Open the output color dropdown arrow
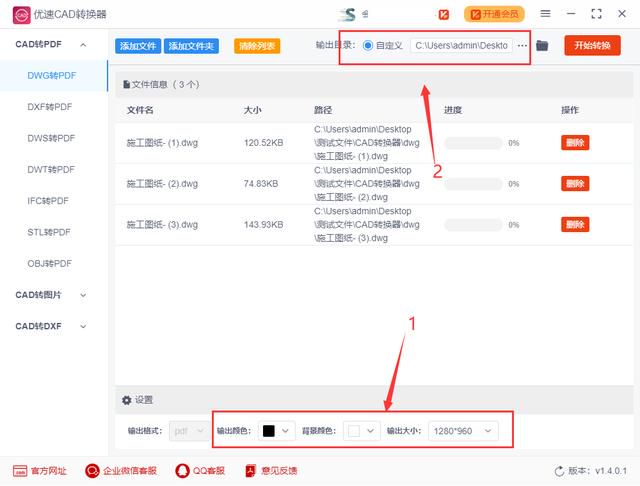Image resolution: width=640 pixels, height=486 pixels. pyautogui.click(x=285, y=431)
